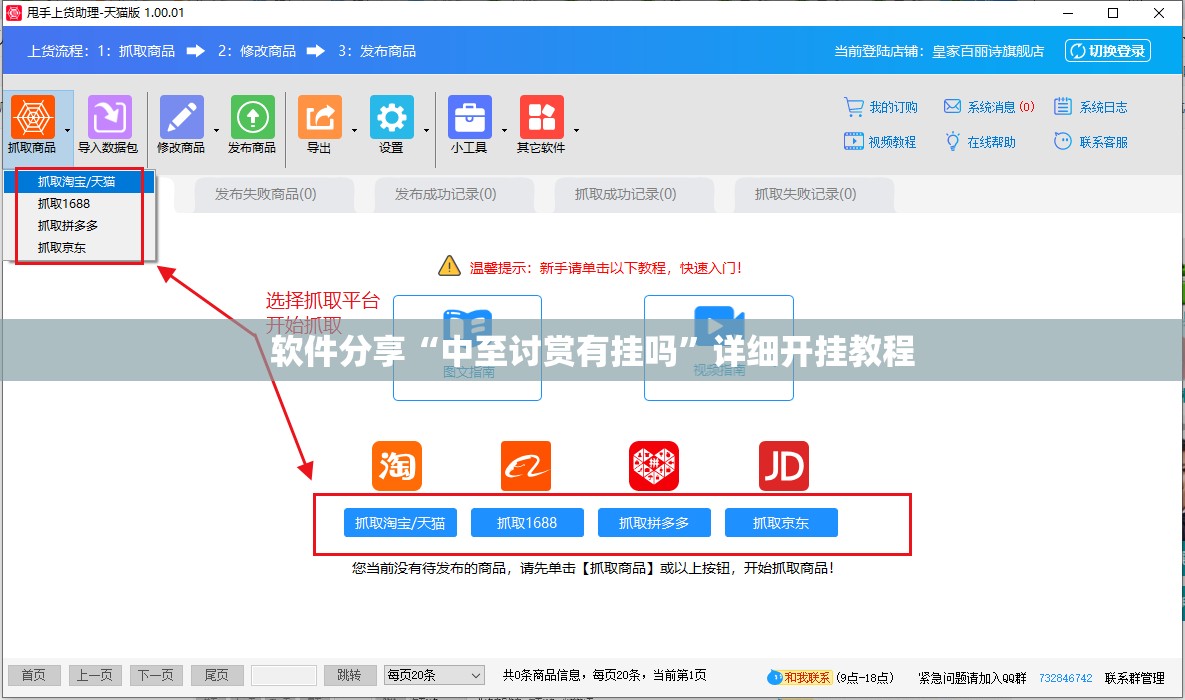This screenshot has height=700, width=1185.
Task: Expand the 设置 dropdown arrow
Action: 426,130
